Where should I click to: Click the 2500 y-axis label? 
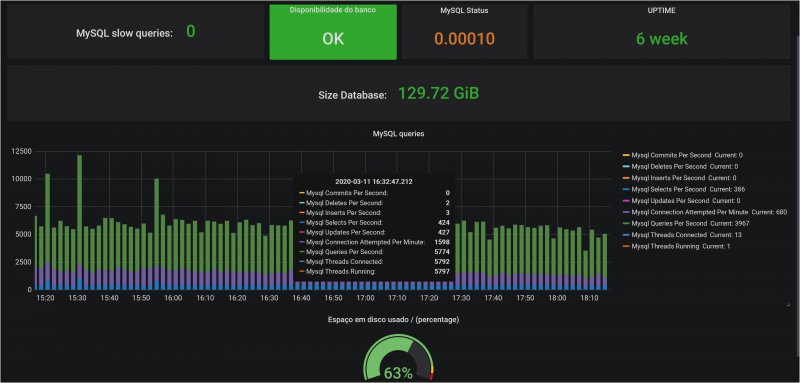coord(23,262)
